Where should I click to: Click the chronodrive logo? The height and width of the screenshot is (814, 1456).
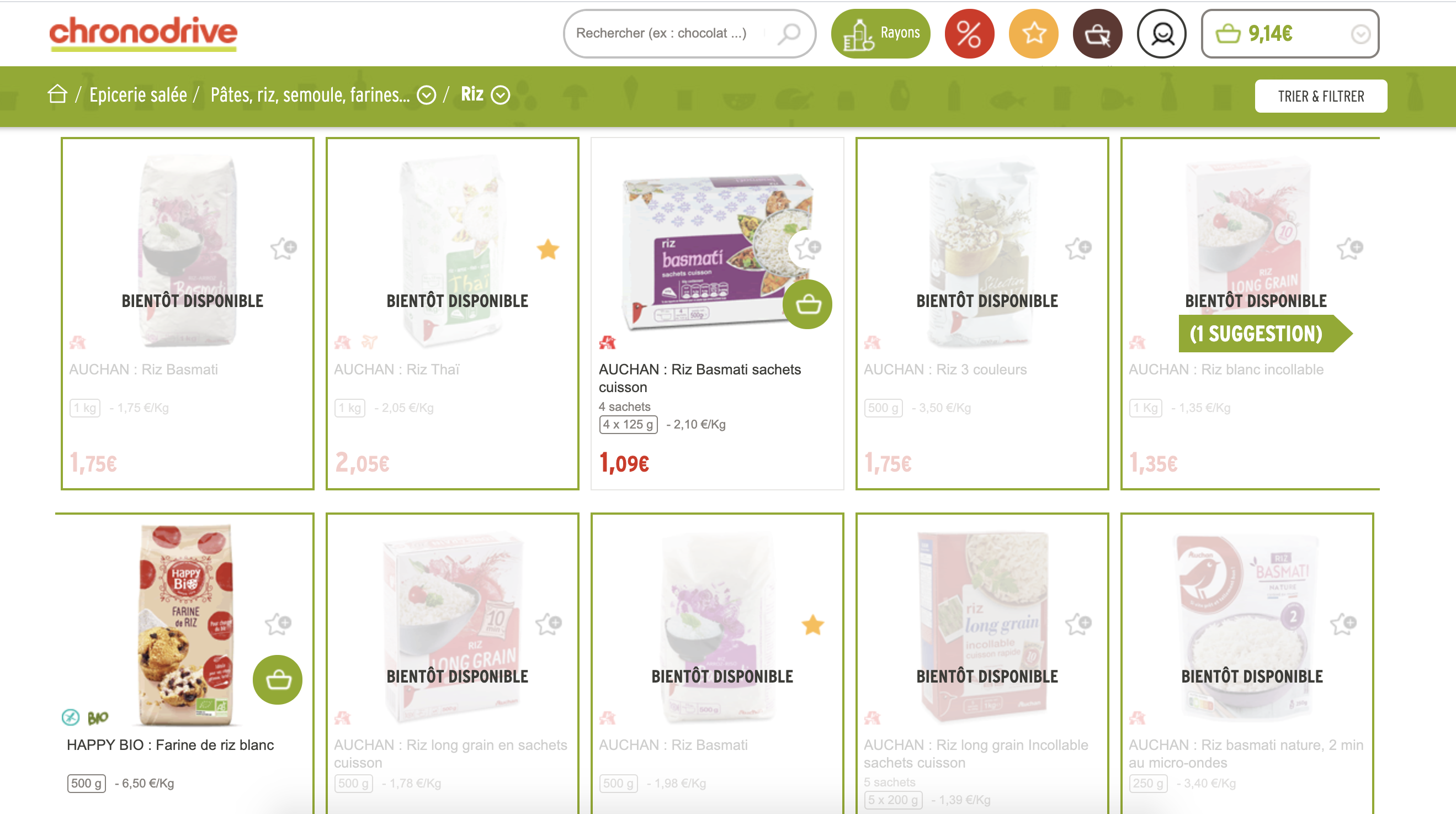(x=143, y=33)
